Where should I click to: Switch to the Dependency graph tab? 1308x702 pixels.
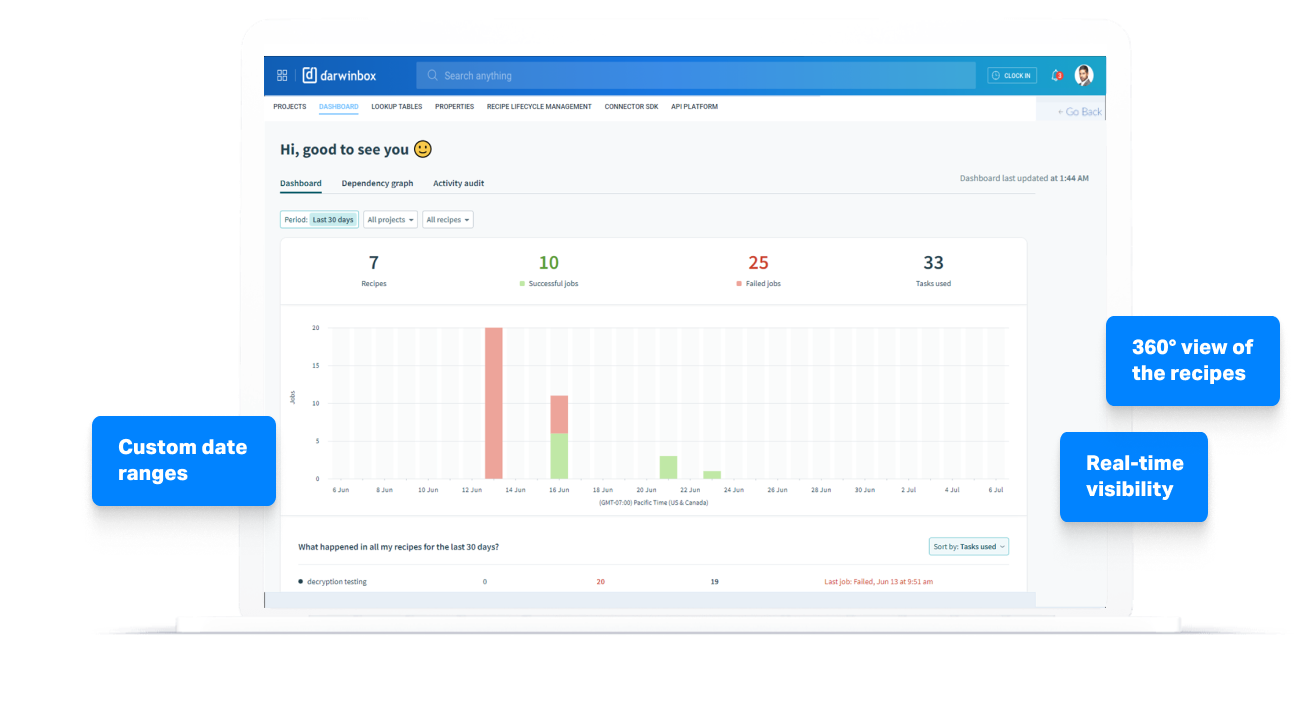[x=377, y=183]
